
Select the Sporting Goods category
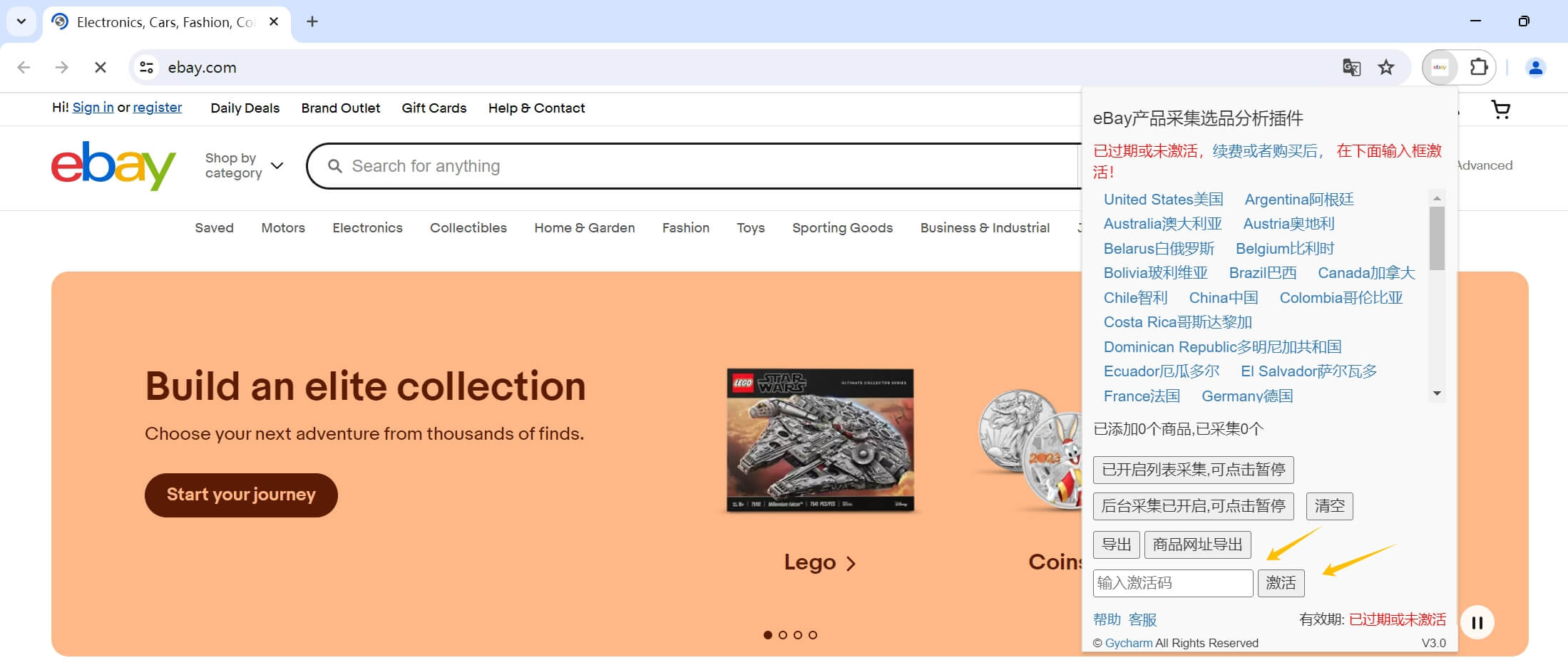(842, 227)
